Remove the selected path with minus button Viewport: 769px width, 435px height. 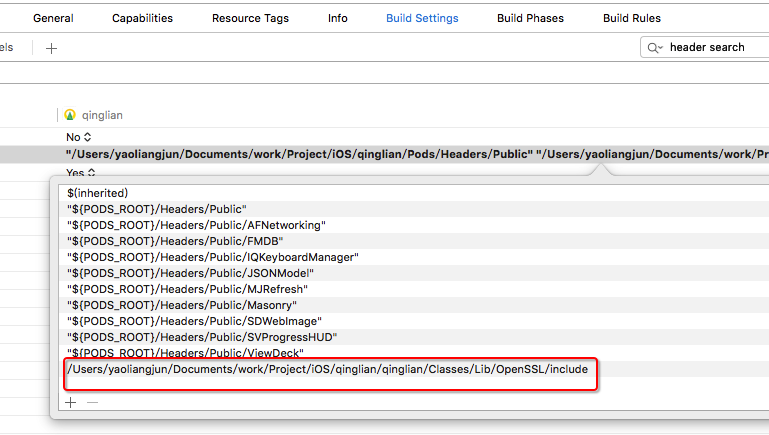tap(92, 402)
